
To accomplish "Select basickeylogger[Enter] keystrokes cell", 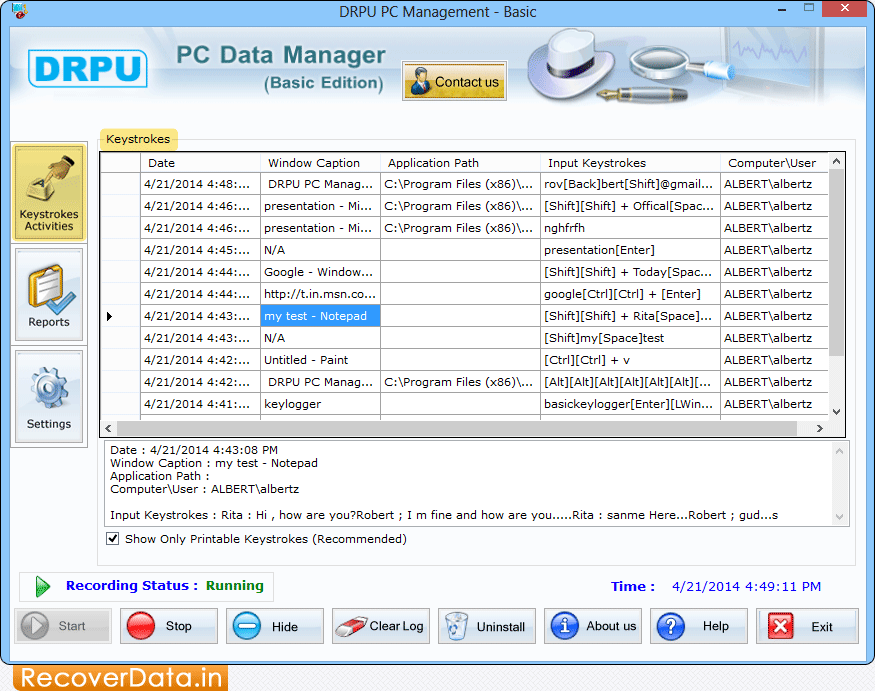I will coord(630,404).
